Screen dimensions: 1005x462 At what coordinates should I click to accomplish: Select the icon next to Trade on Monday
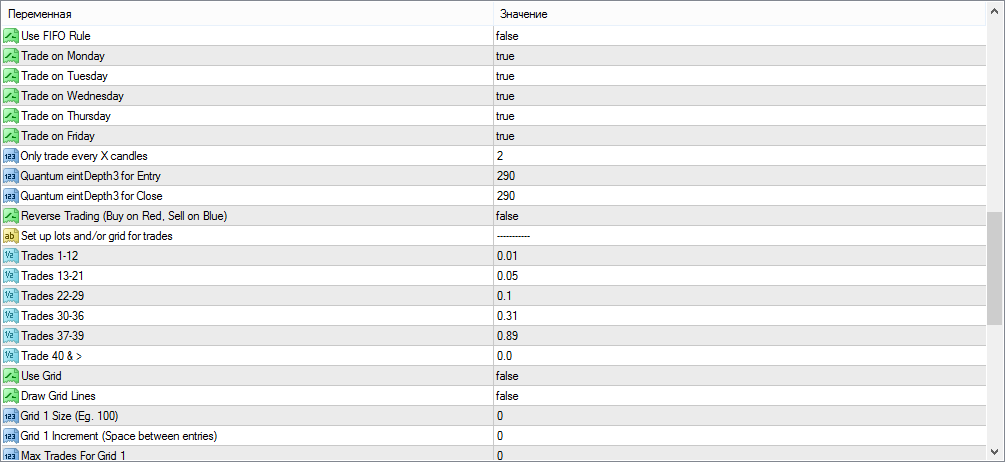click(x=11, y=56)
